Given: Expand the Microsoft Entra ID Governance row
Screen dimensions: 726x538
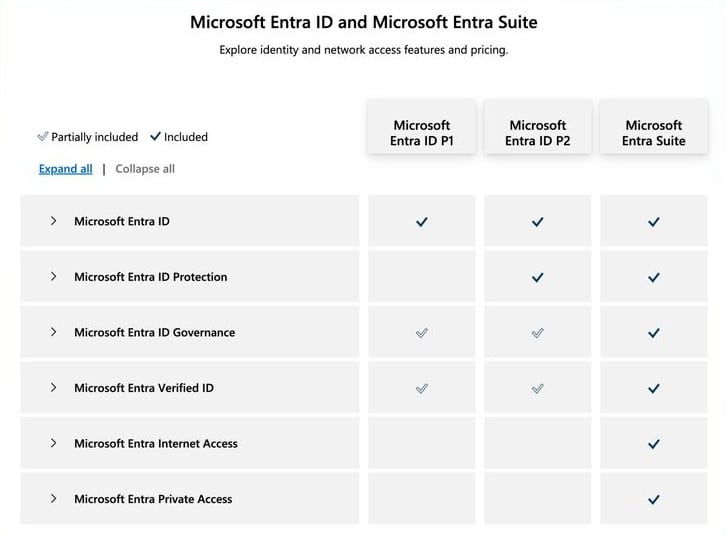Looking at the screenshot, I should coord(54,332).
